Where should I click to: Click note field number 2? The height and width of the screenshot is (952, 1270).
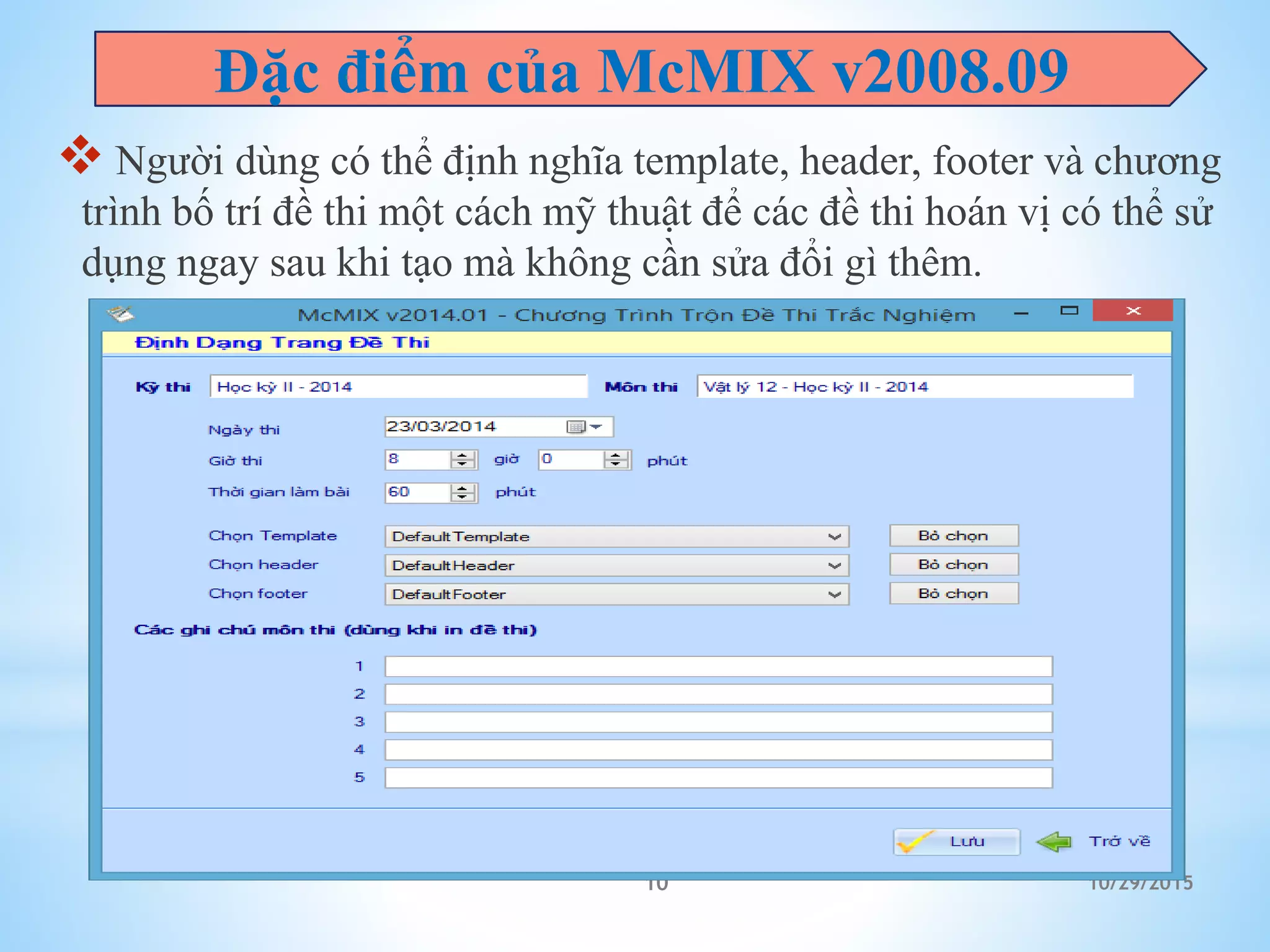click(719, 694)
